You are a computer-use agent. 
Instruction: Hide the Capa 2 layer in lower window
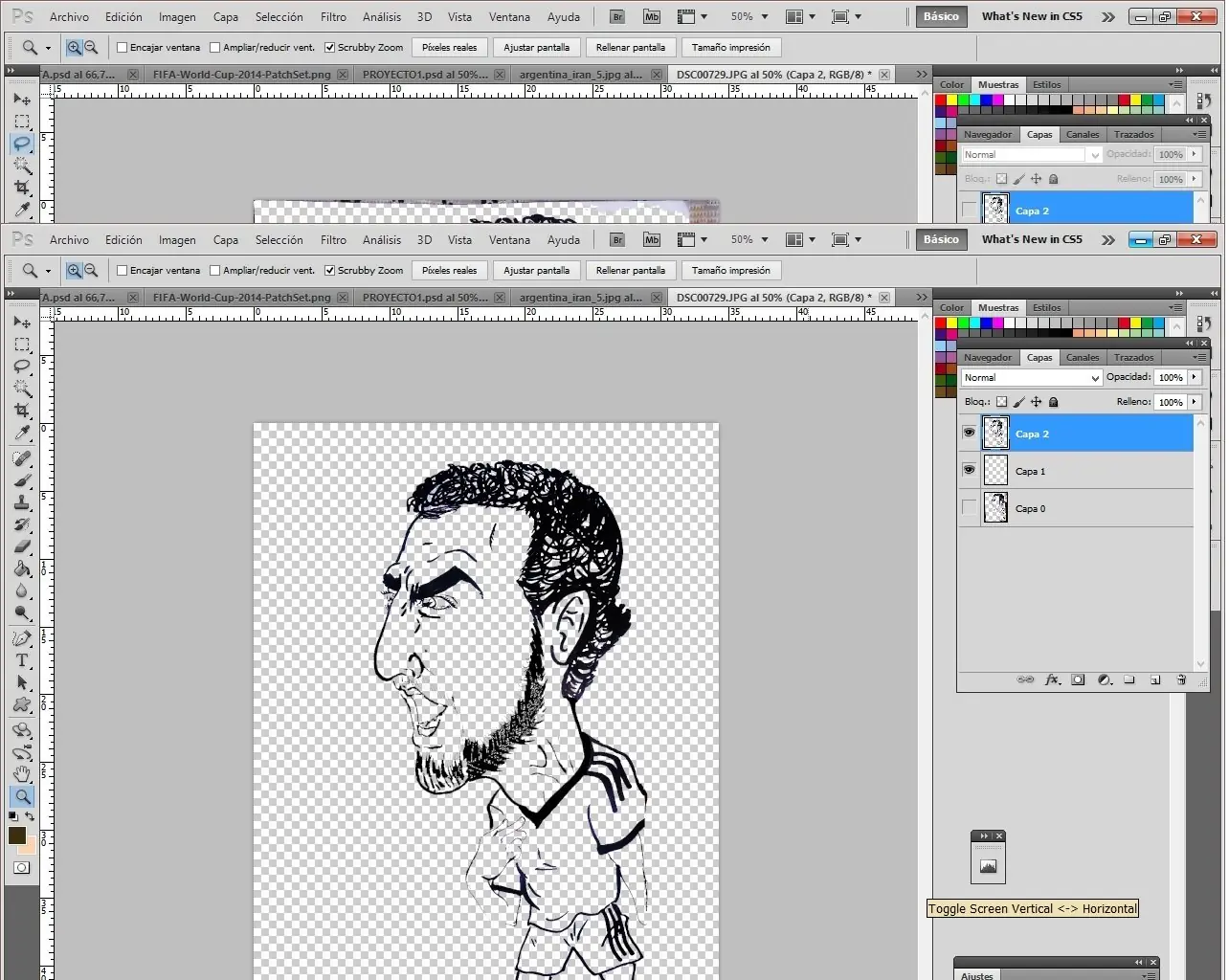(969, 434)
